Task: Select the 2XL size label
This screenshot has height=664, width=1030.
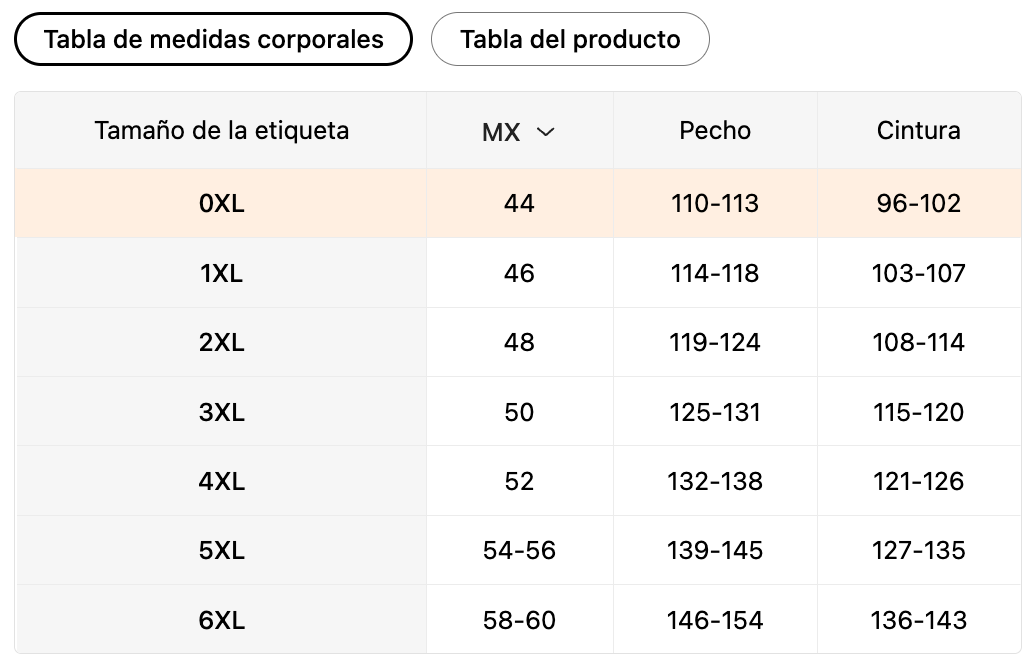Action: [222, 343]
